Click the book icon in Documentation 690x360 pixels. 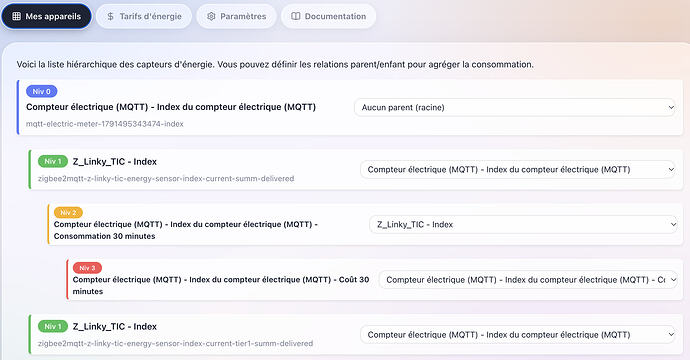point(296,16)
